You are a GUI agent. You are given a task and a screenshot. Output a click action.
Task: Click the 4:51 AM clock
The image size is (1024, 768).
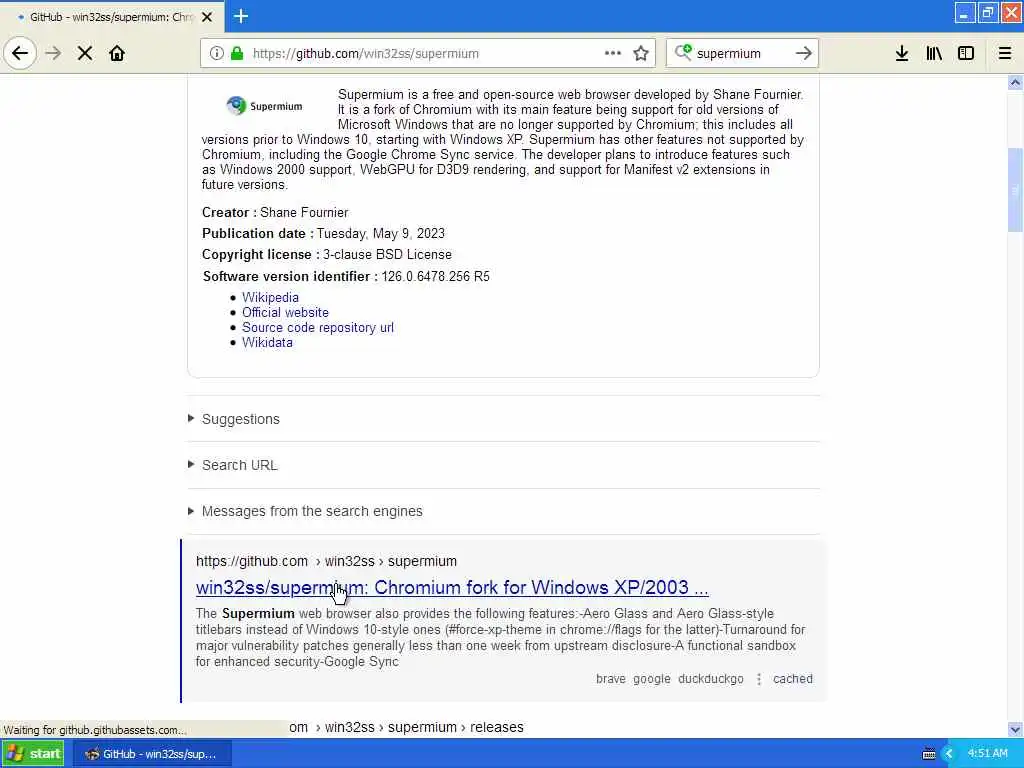(x=987, y=754)
